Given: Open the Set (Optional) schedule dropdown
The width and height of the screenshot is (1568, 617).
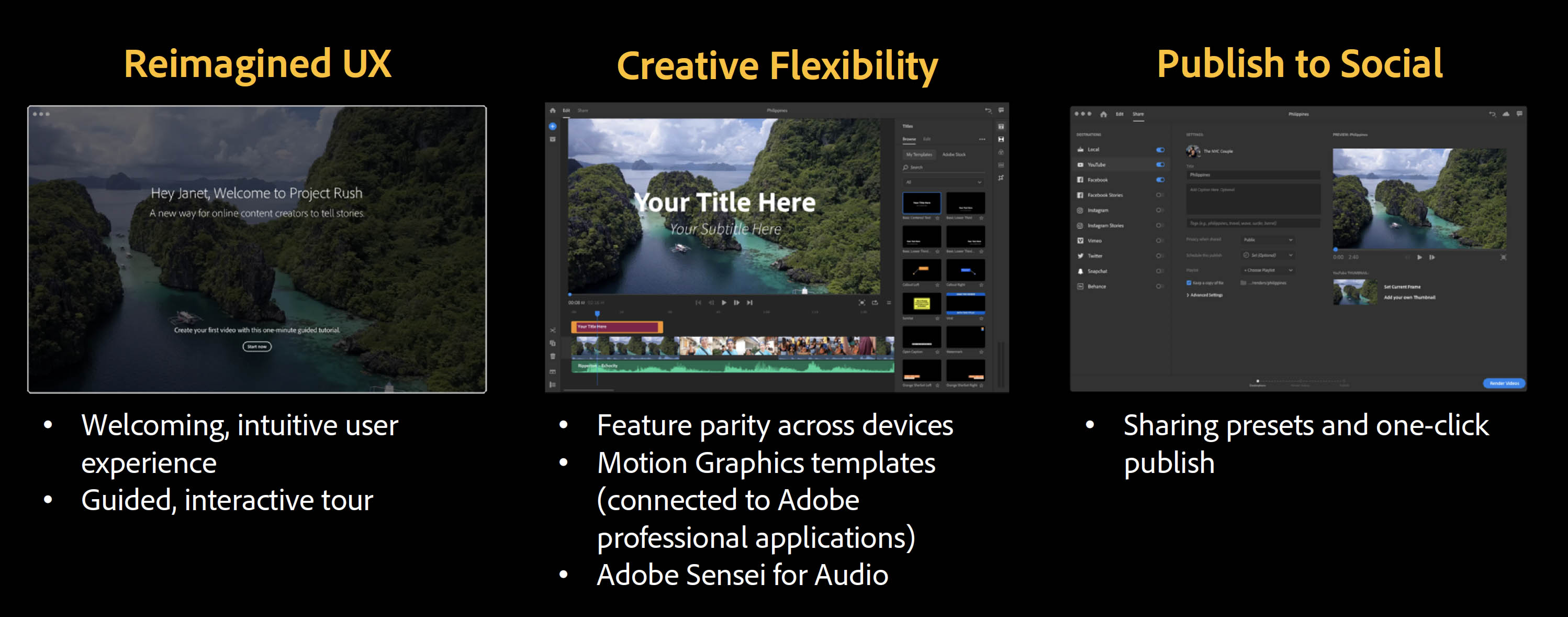Looking at the screenshot, I should (1268, 255).
